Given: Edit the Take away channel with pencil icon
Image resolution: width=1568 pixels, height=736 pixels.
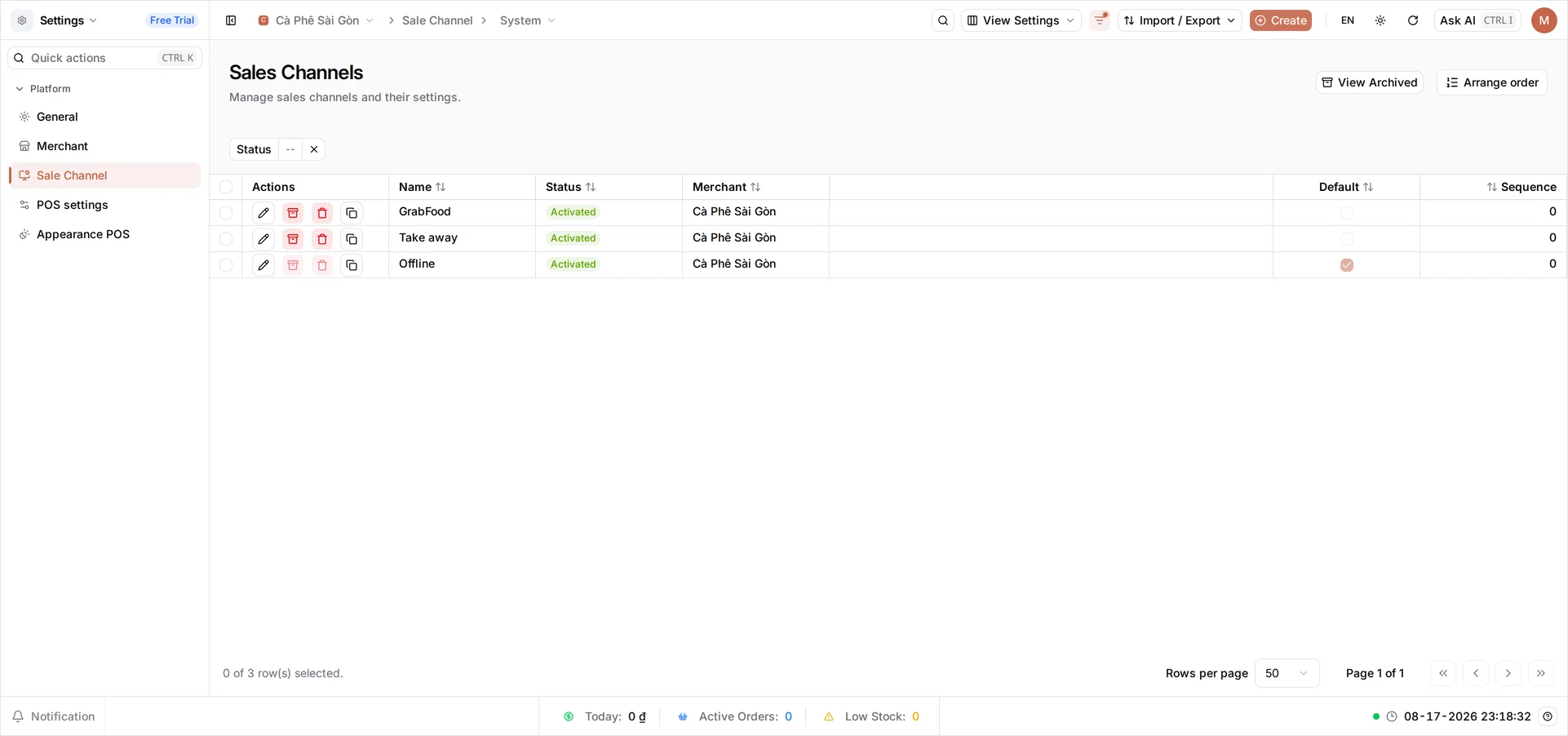Looking at the screenshot, I should [264, 239].
